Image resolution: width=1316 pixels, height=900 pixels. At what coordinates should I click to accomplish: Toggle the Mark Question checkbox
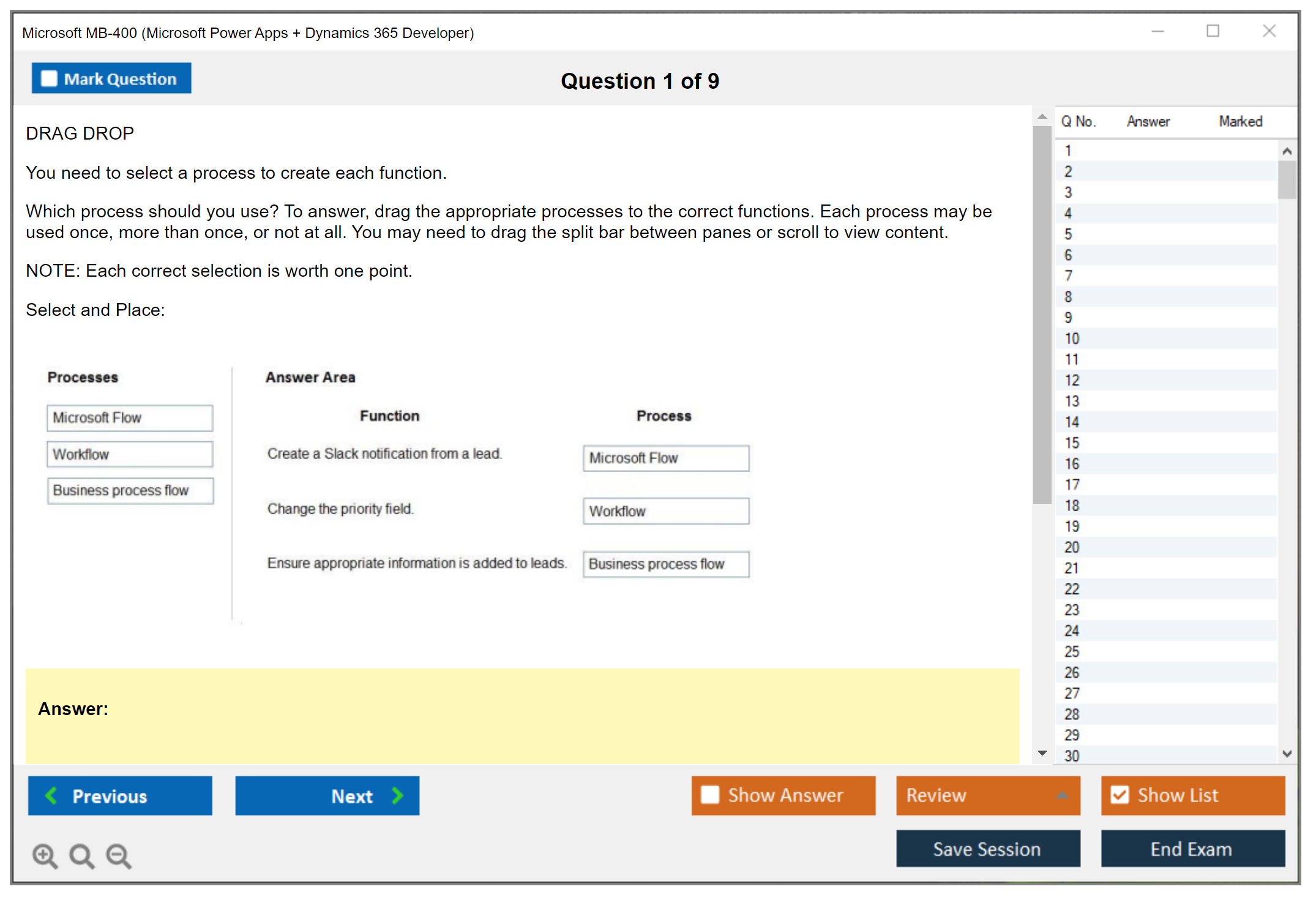click(49, 79)
